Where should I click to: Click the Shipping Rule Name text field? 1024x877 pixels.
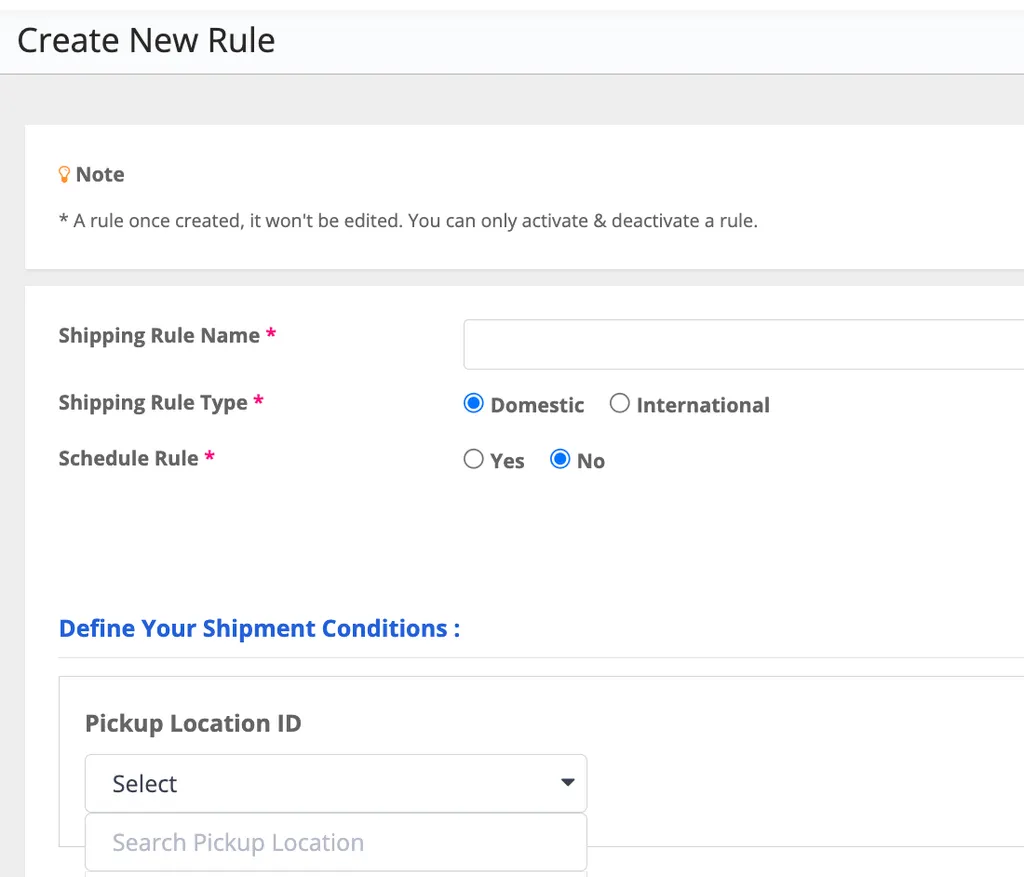coord(742,345)
